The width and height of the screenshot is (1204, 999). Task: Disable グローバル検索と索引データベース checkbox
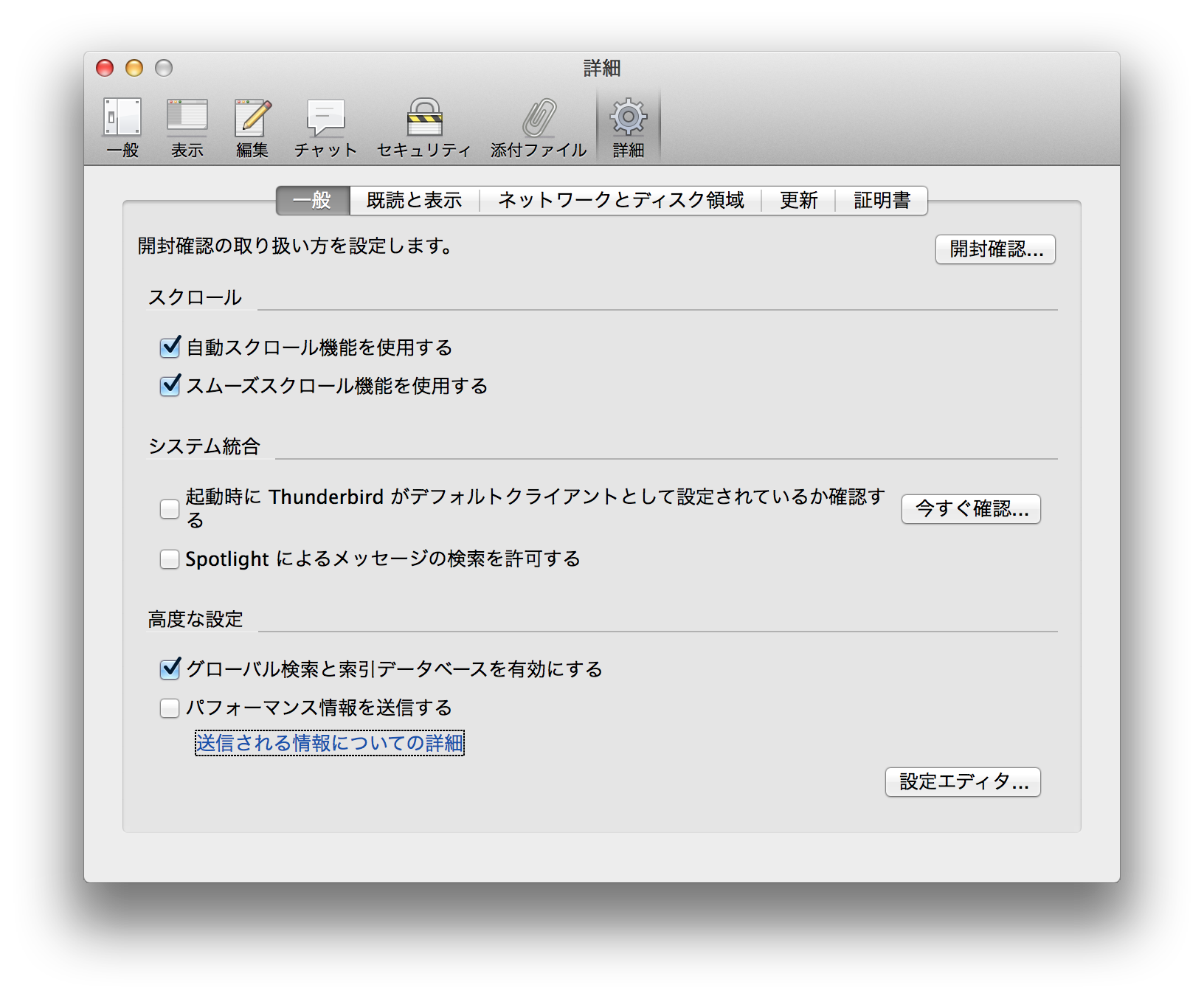pos(170,668)
